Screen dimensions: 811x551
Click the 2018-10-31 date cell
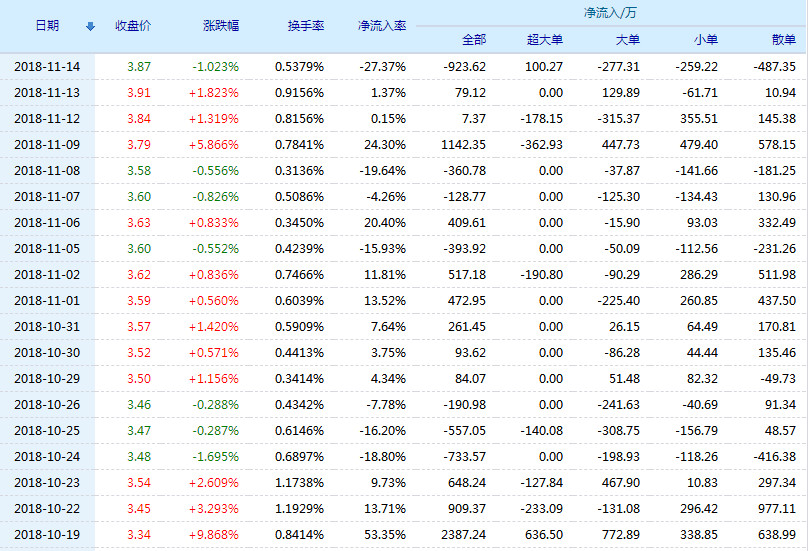pyautogui.click(x=47, y=327)
